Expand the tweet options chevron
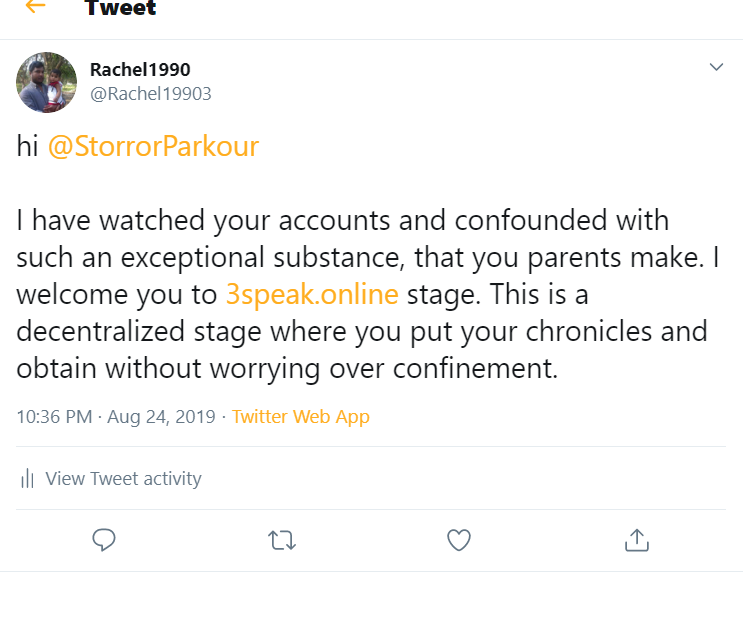The width and height of the screenshot is (743, 624). (716, 67)
